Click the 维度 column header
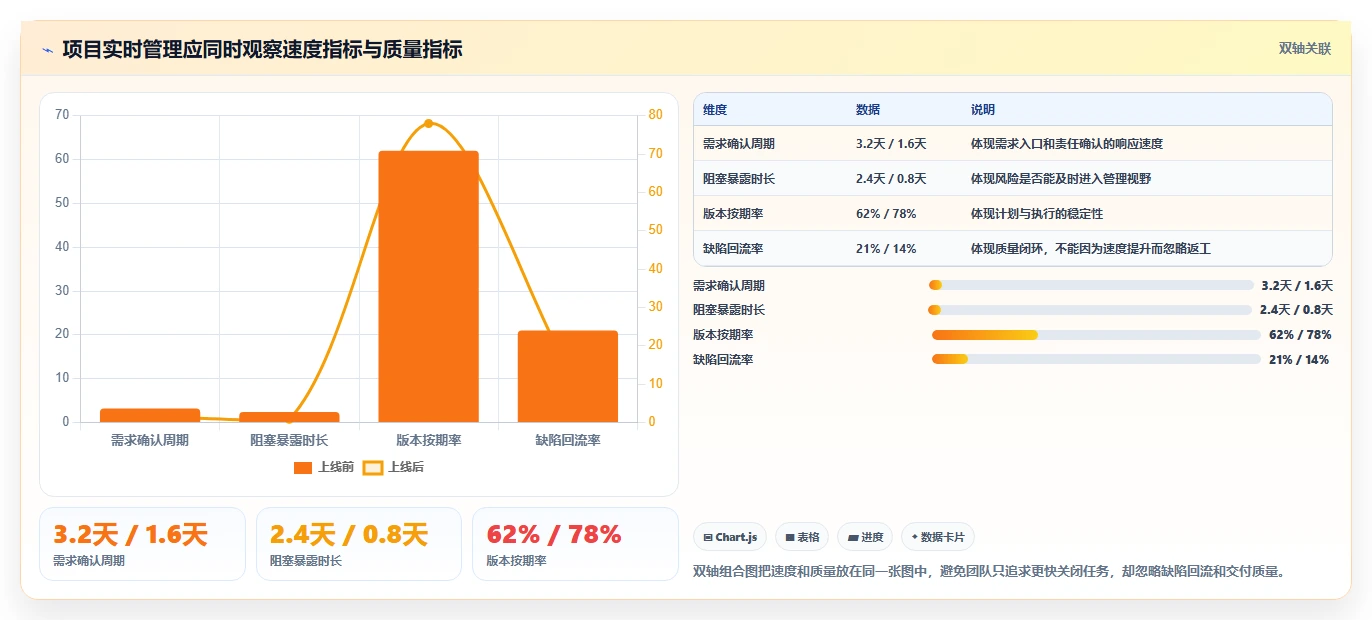Image resolution: width=1372 pixels, height=620 pixels. [x=715, y=110]
